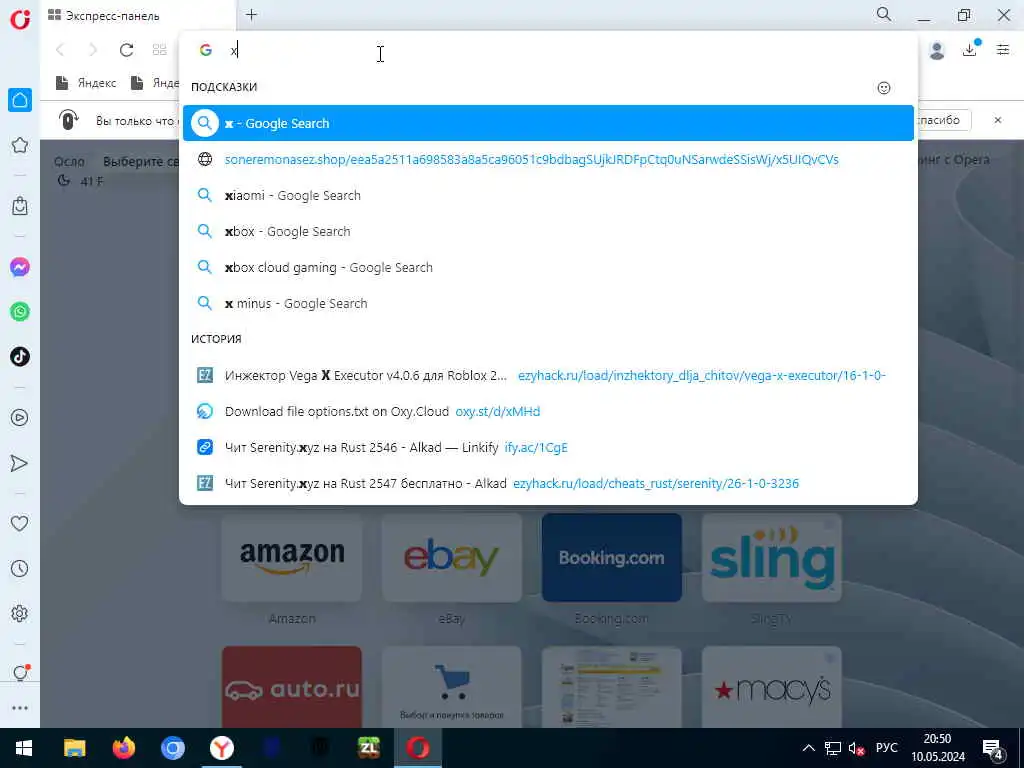The width and height of the screenshot is (1024, 768).
Task: Launch Yandex Browser from the taskbar
Action: click(x=222, y=748)
